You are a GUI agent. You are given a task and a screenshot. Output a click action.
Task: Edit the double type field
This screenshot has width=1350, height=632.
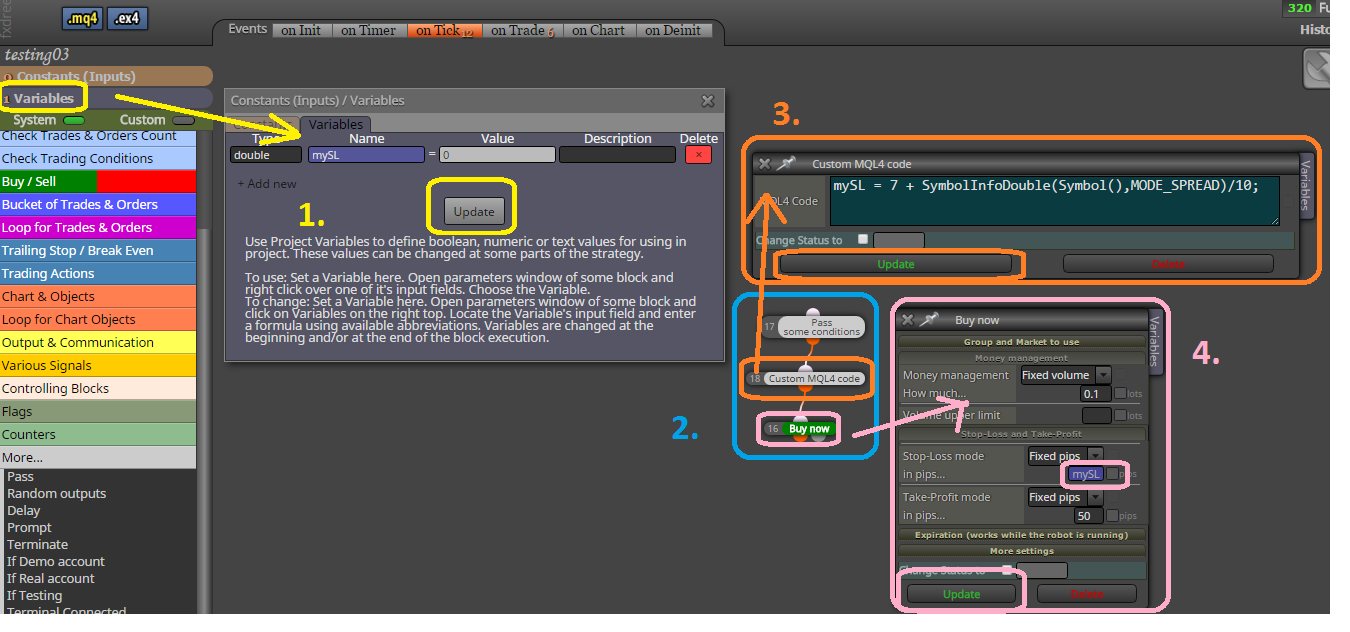[x=265, y=155]
